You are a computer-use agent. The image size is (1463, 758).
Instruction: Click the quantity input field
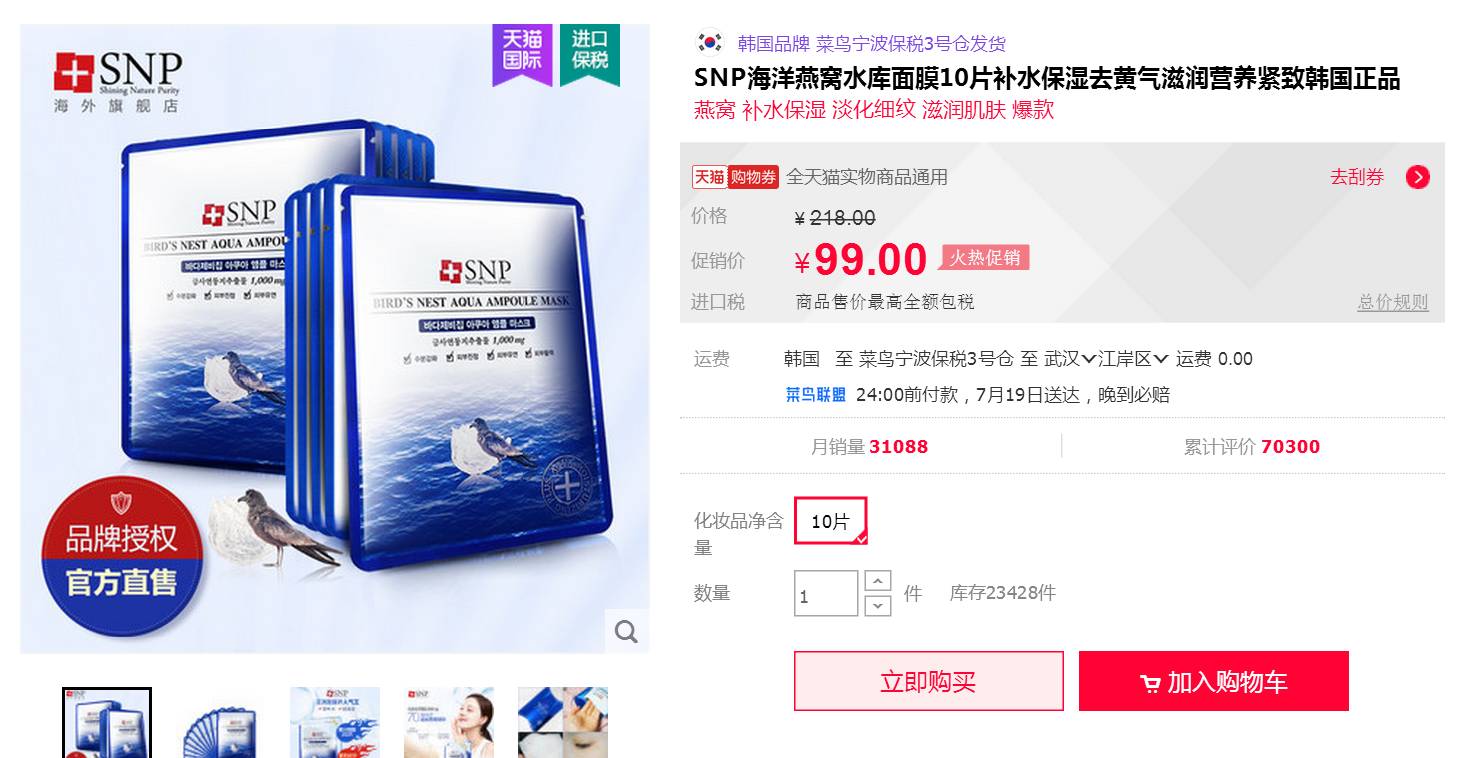pos(826,594)
